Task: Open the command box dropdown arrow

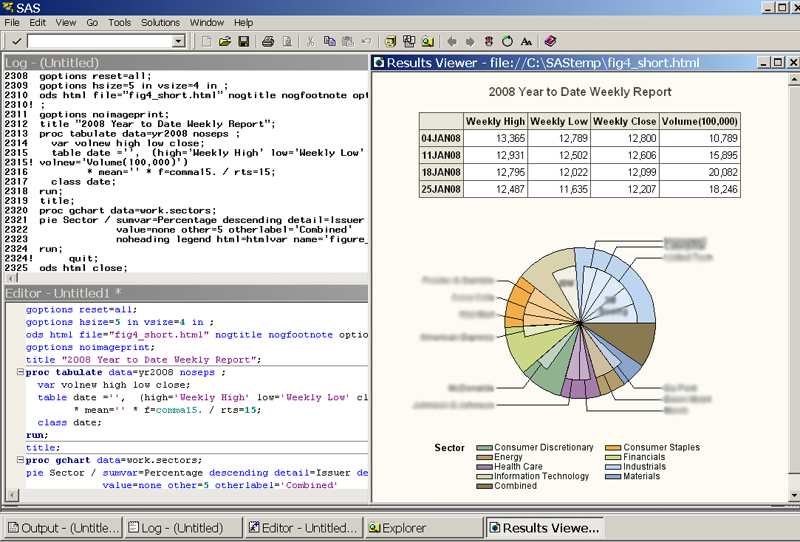Action: (179, 41)
